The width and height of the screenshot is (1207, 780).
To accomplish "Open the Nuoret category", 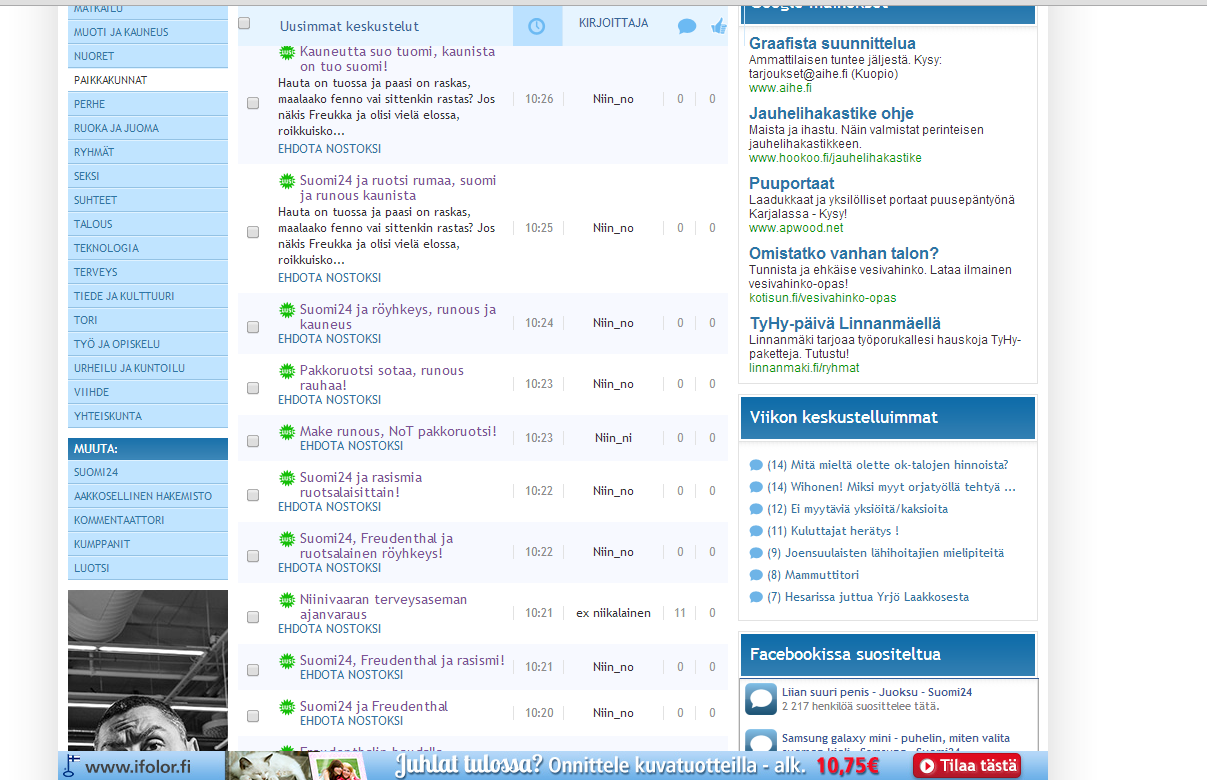I will tap(148, 56).
